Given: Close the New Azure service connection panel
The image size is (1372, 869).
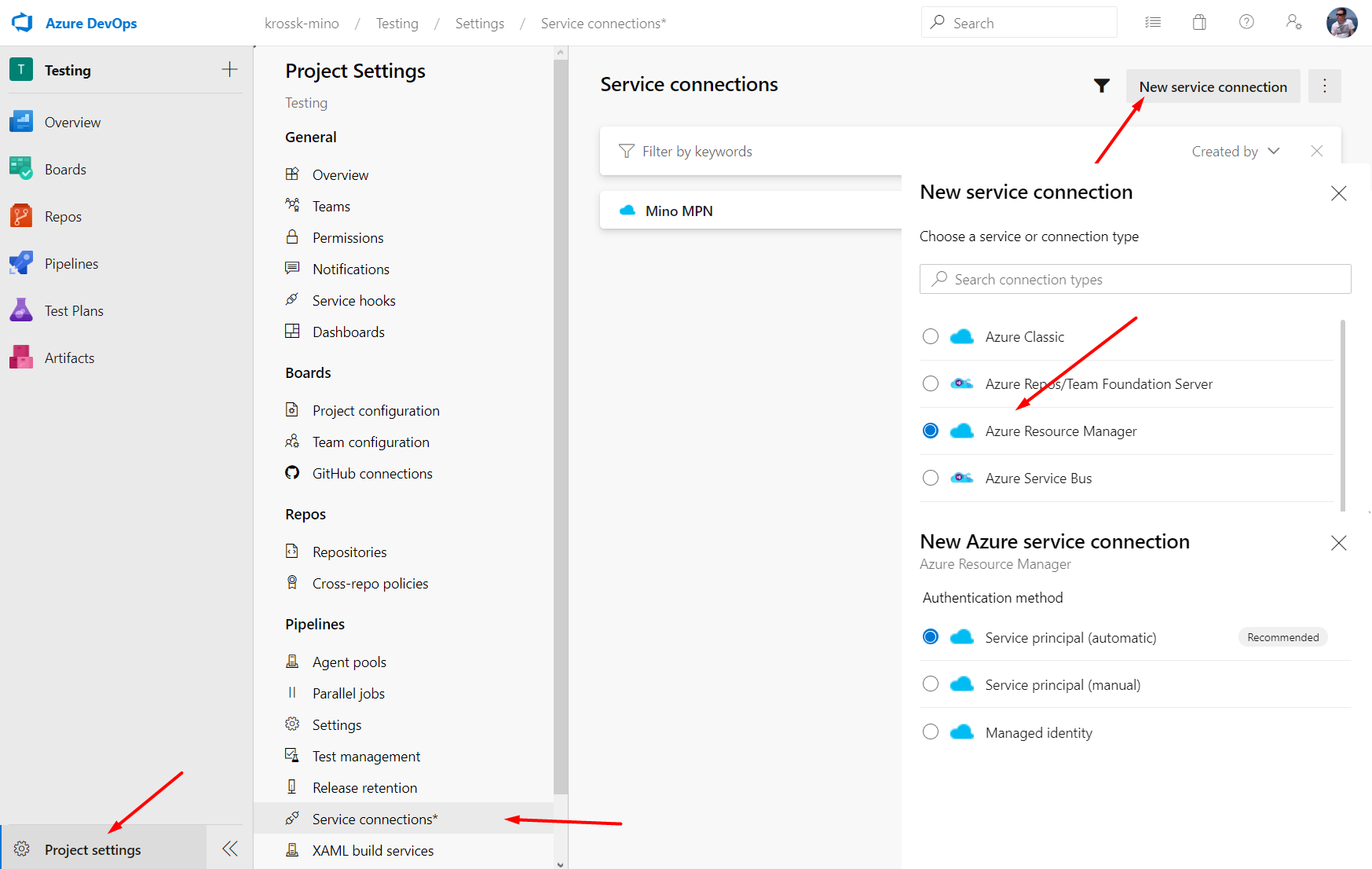Looking at the screenshot, I should (1339, 543).
